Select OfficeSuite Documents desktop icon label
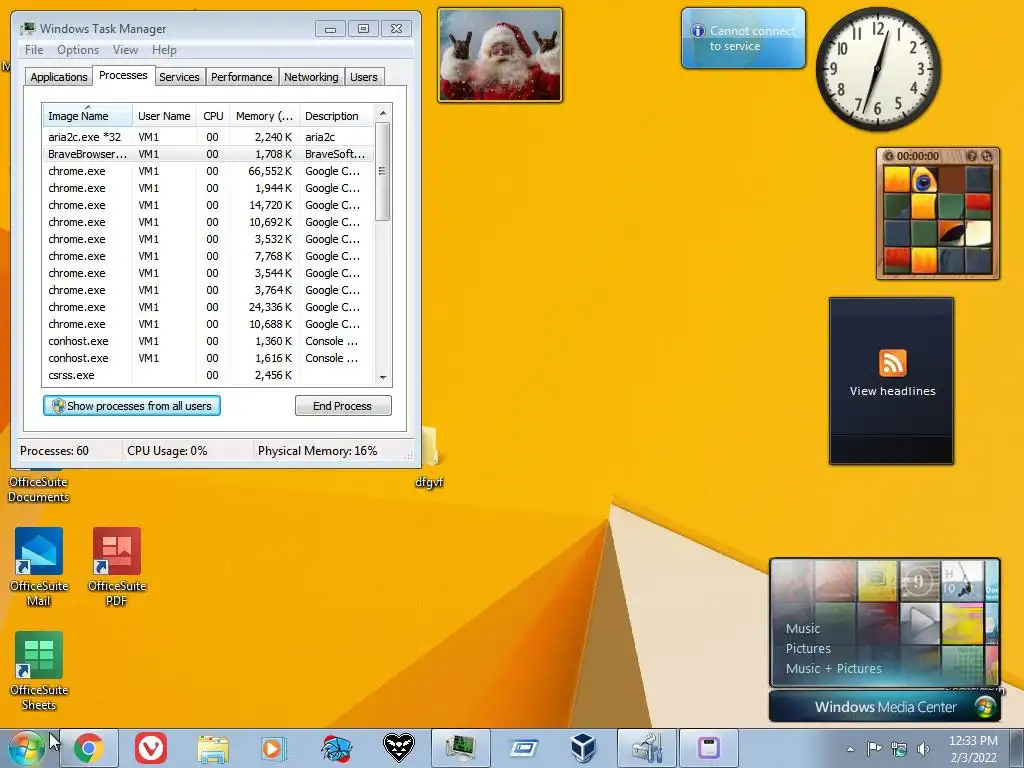Screen dimensions: 1024x768 39,489
